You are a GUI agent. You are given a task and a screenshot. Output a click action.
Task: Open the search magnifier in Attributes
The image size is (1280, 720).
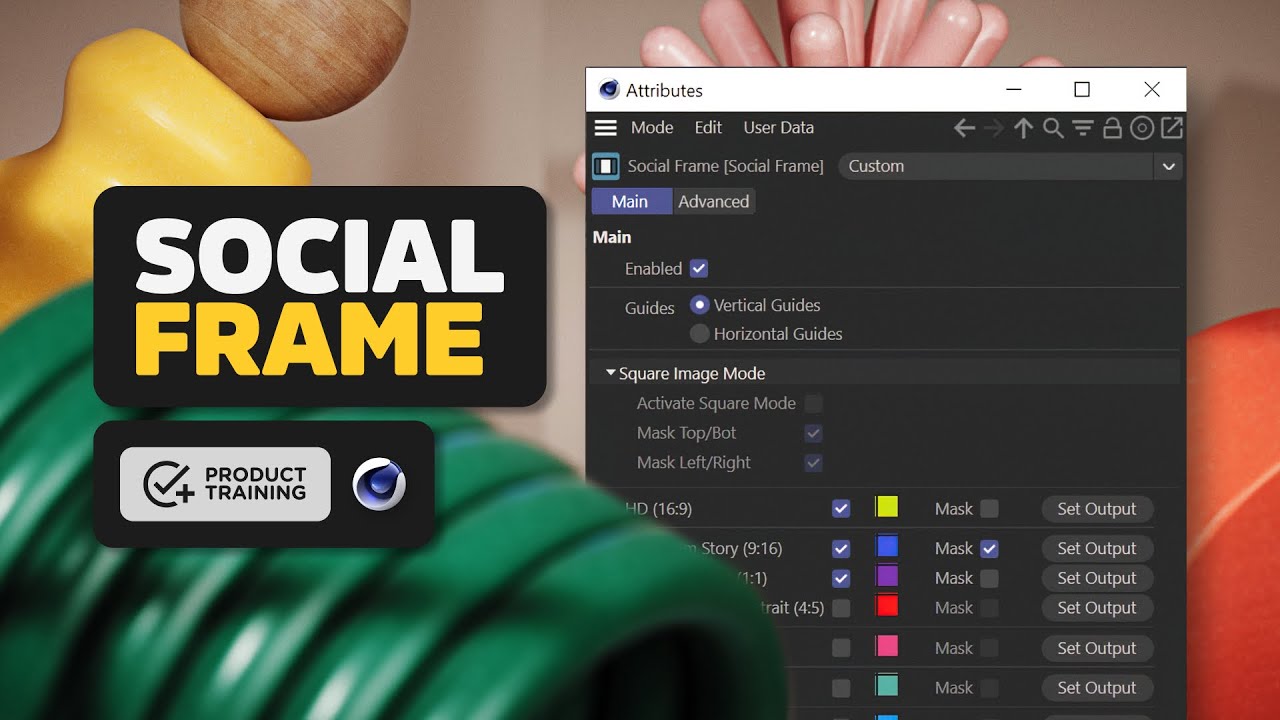tap(1053, 128)
